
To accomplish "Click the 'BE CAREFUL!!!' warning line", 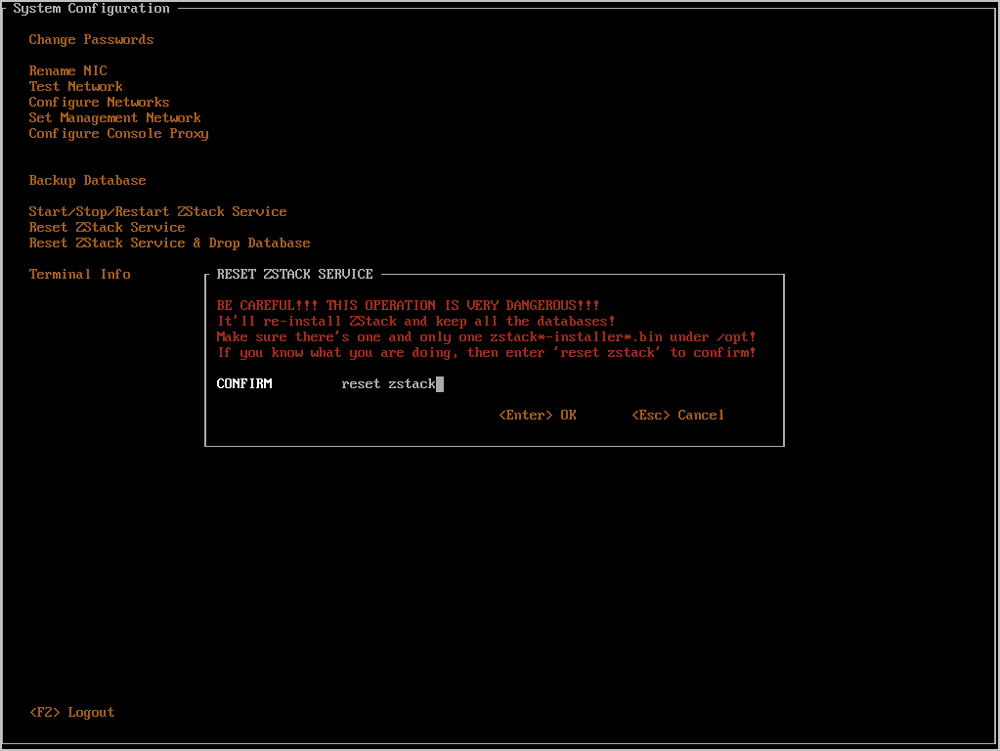I will point(408,306).
